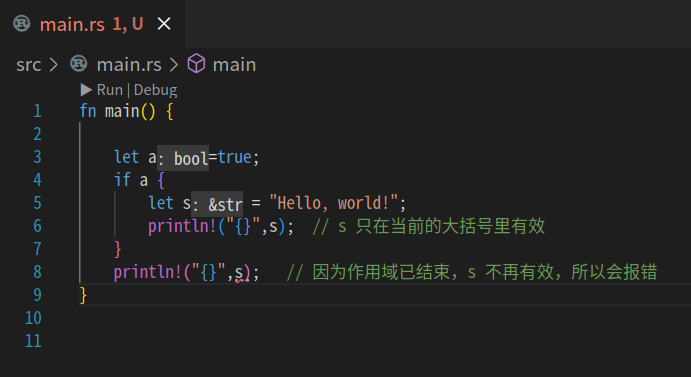
Task: Click line number 1 in the gutter
Action: click(37, 111)
